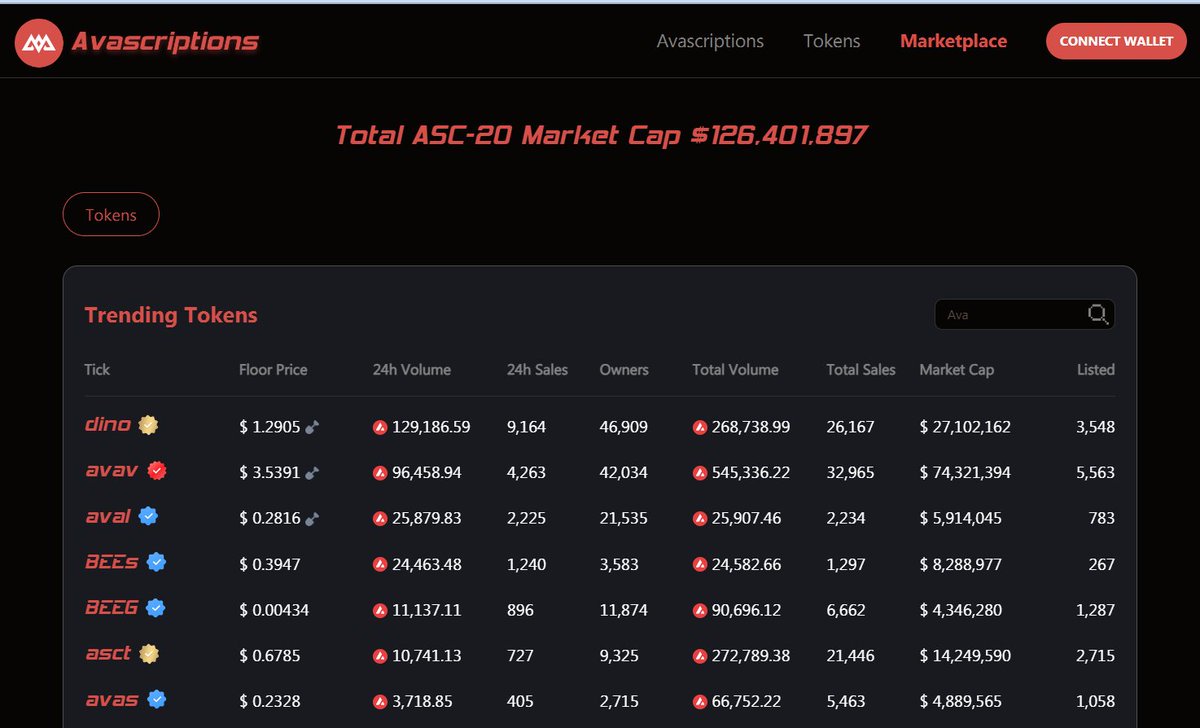Sort by 24h Sales column header
Screen dimensions: 1200x728
[x=537, y=369]
